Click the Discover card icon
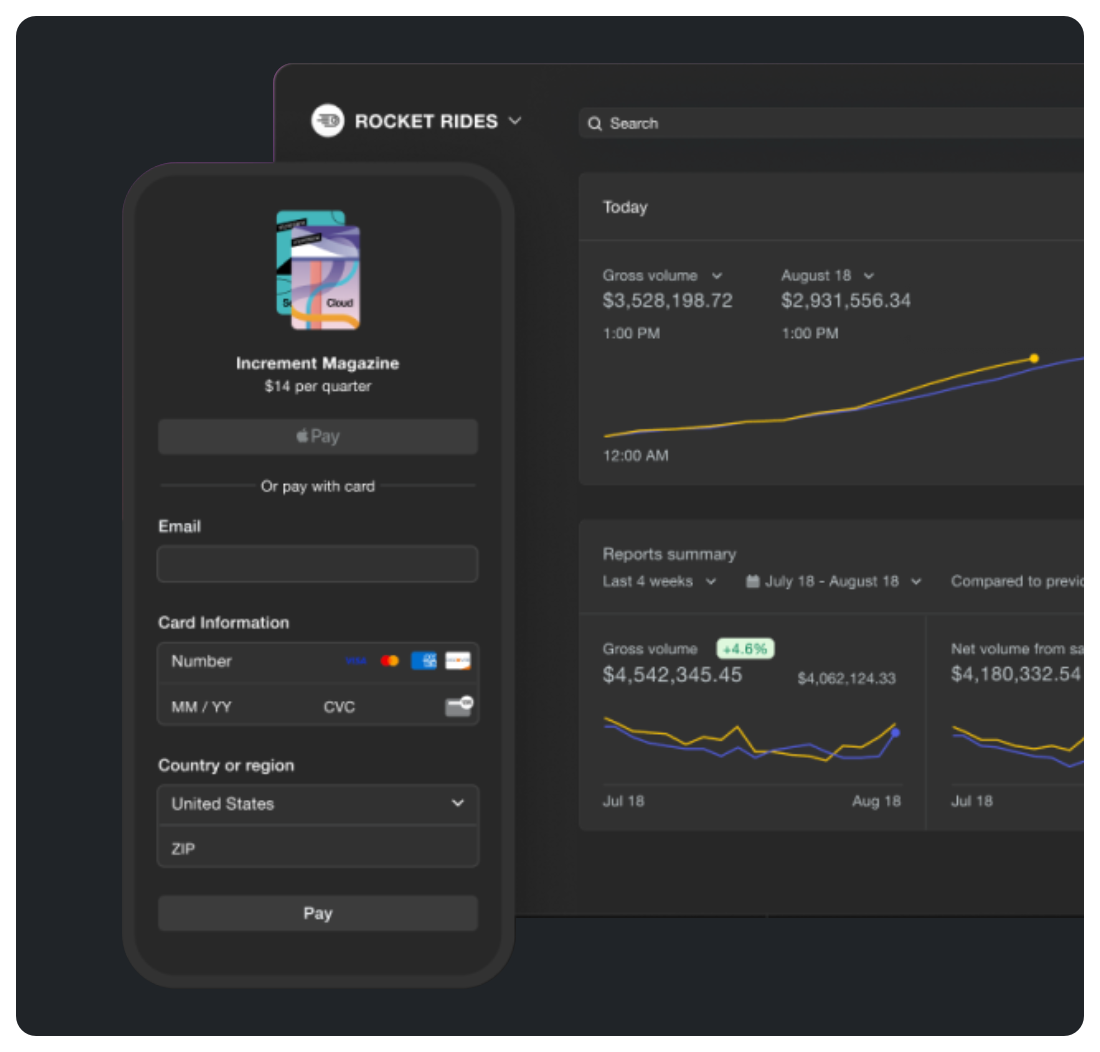This screenshot has height=1052, width=1100. (458, 661)
